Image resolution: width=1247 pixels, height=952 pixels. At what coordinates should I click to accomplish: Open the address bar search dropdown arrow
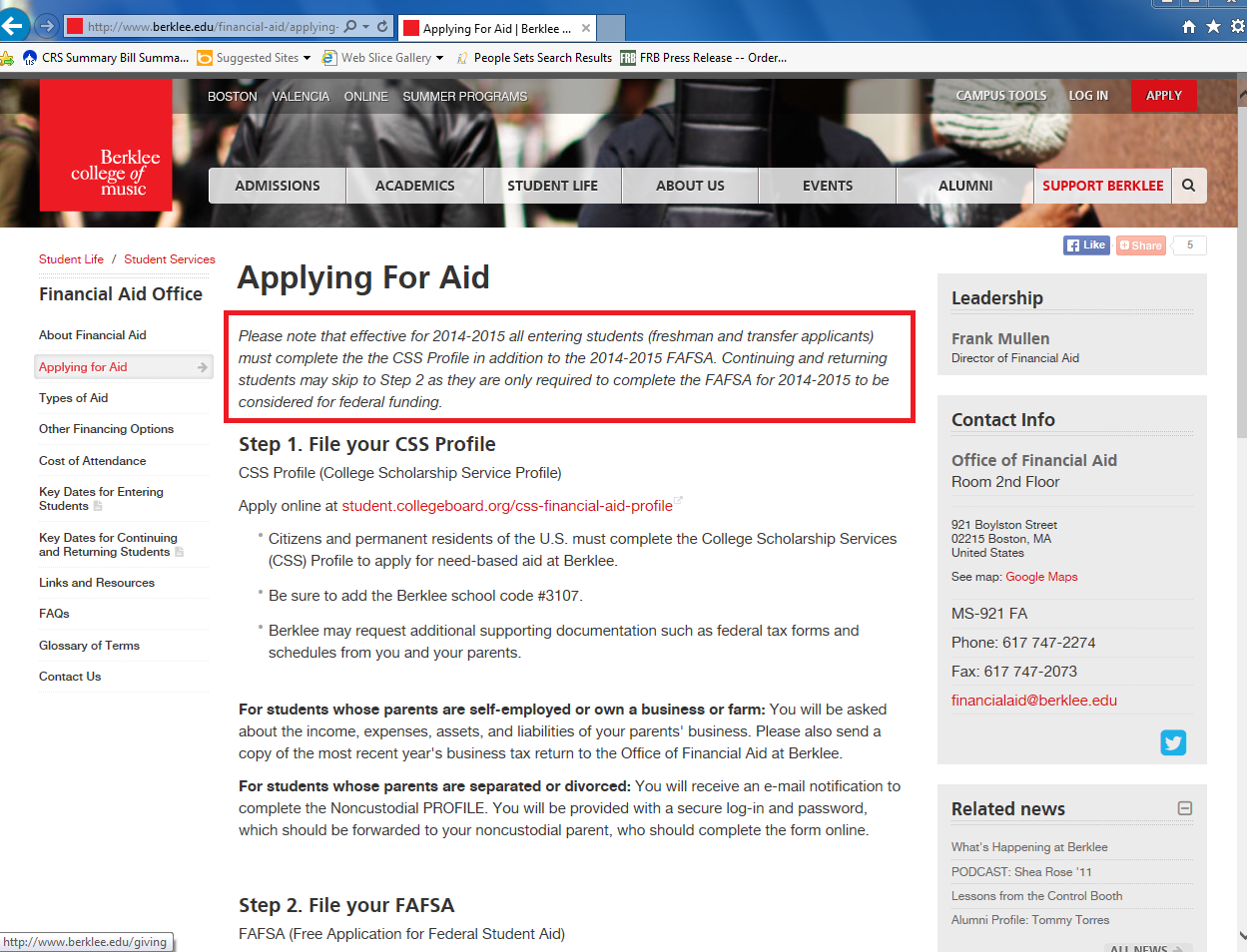click(x=365, y=27)
